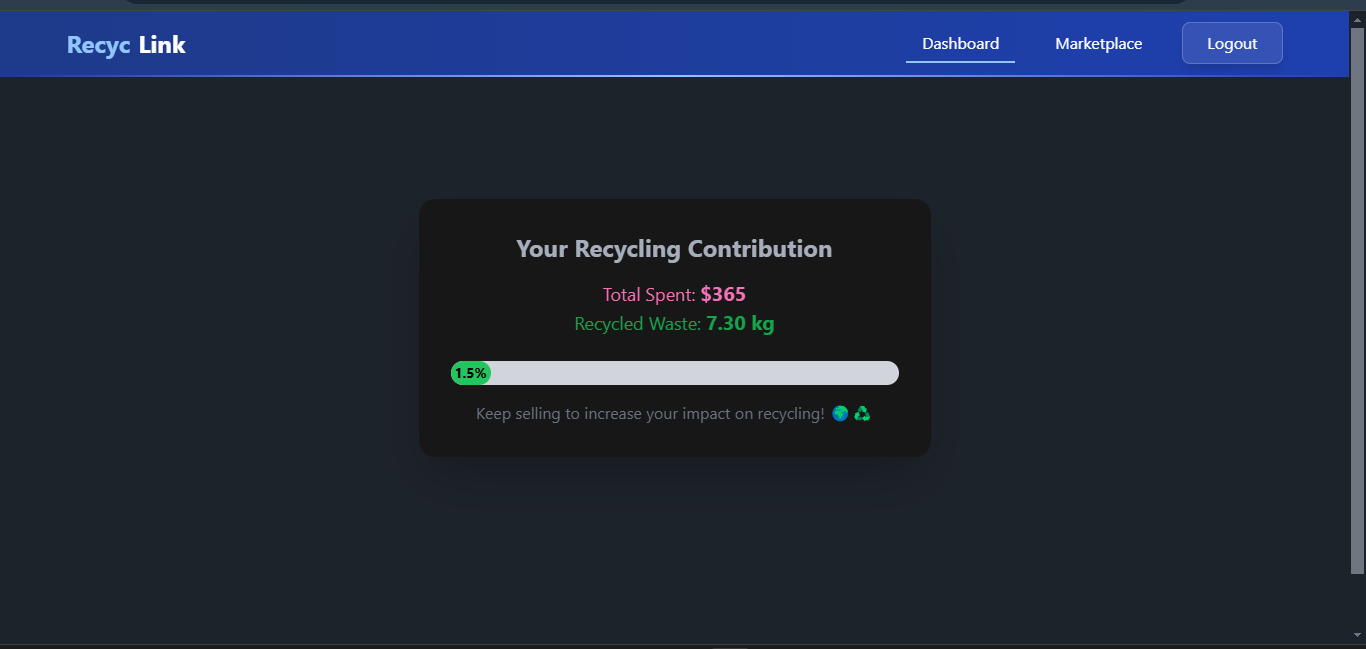The width and height of the screenshot is (1366, 649).
Task: Click the recycling symbol emoji
Action: point(862,413)
